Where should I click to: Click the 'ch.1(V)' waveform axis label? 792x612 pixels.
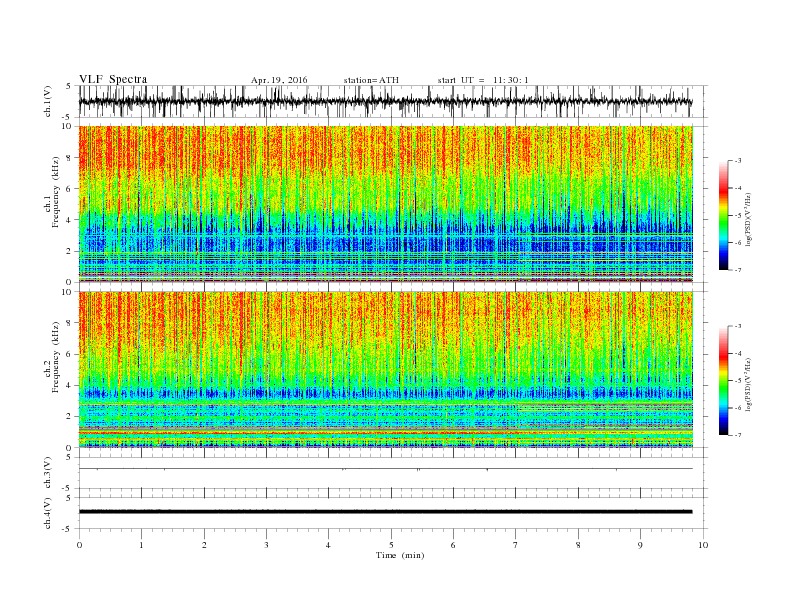pos(48,102)
